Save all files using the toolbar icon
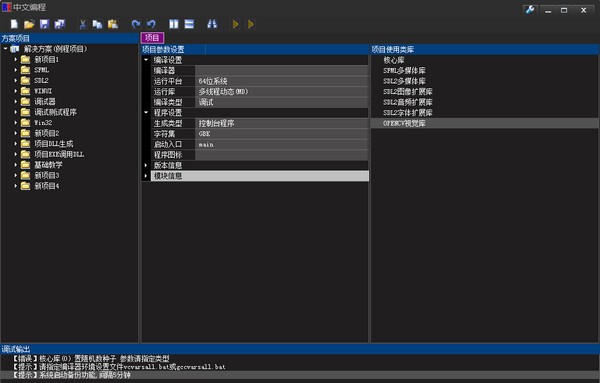Screen dimensions: 600x383 click(x=60, y=24)
